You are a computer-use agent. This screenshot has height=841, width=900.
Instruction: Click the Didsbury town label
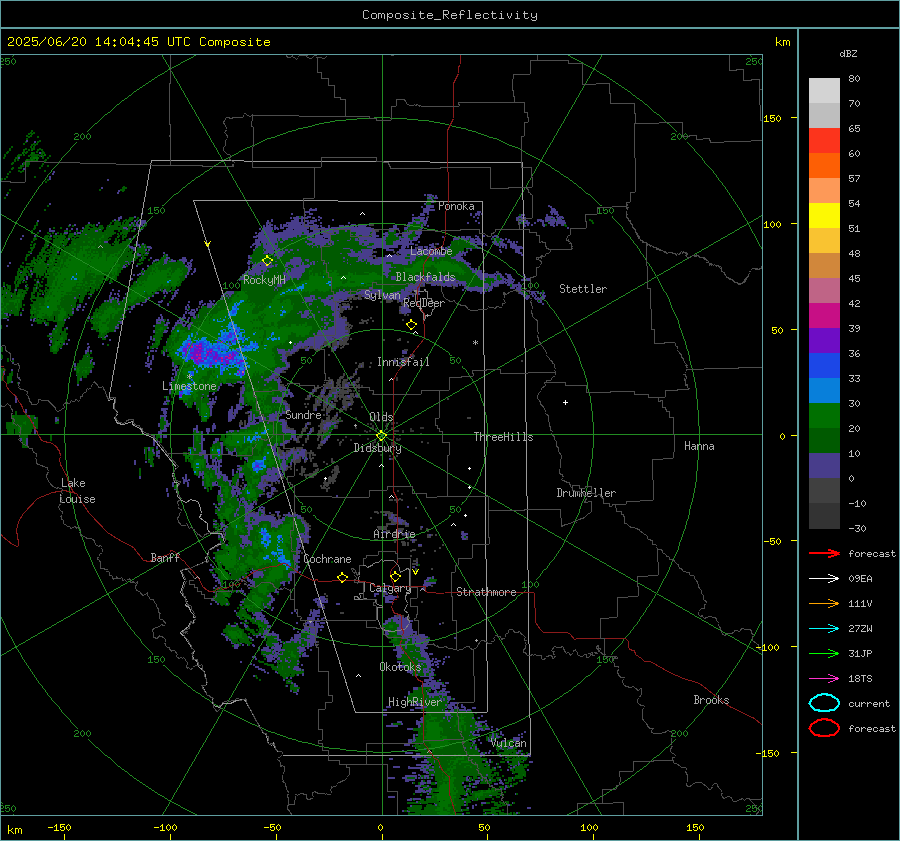click(x=377, y=448)
